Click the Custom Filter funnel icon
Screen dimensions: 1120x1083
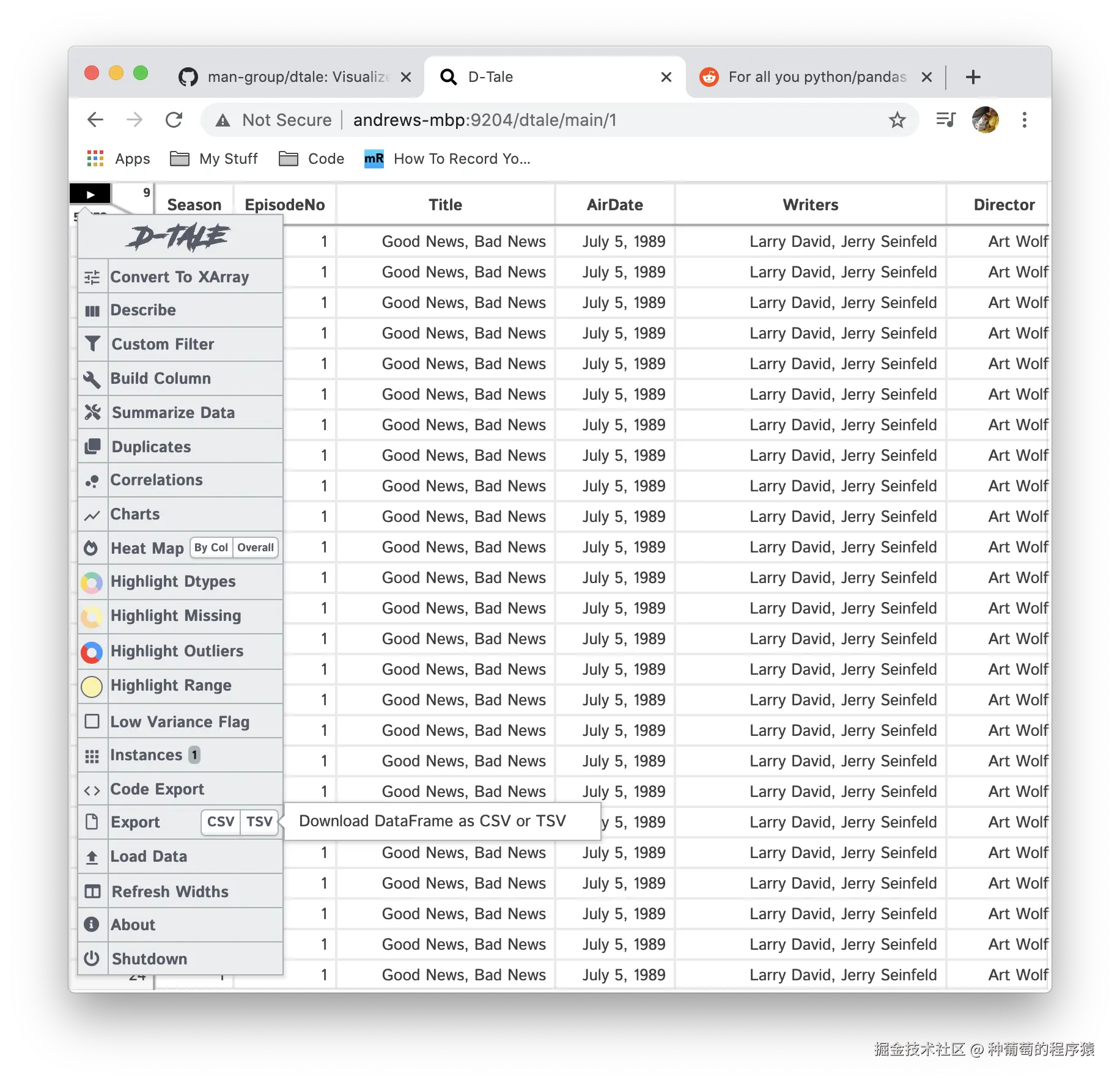pyautogui.click(x=92, y=344)
